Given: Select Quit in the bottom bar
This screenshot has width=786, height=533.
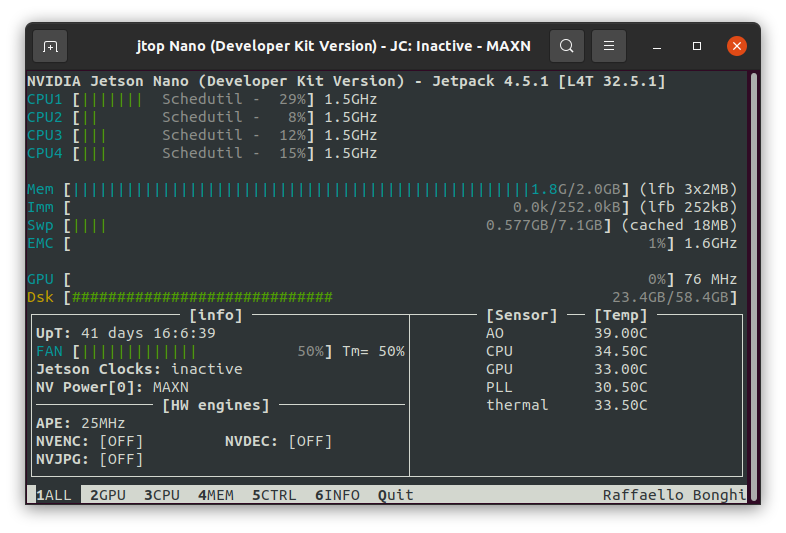Looking at the screenshot, I should 396,495.
